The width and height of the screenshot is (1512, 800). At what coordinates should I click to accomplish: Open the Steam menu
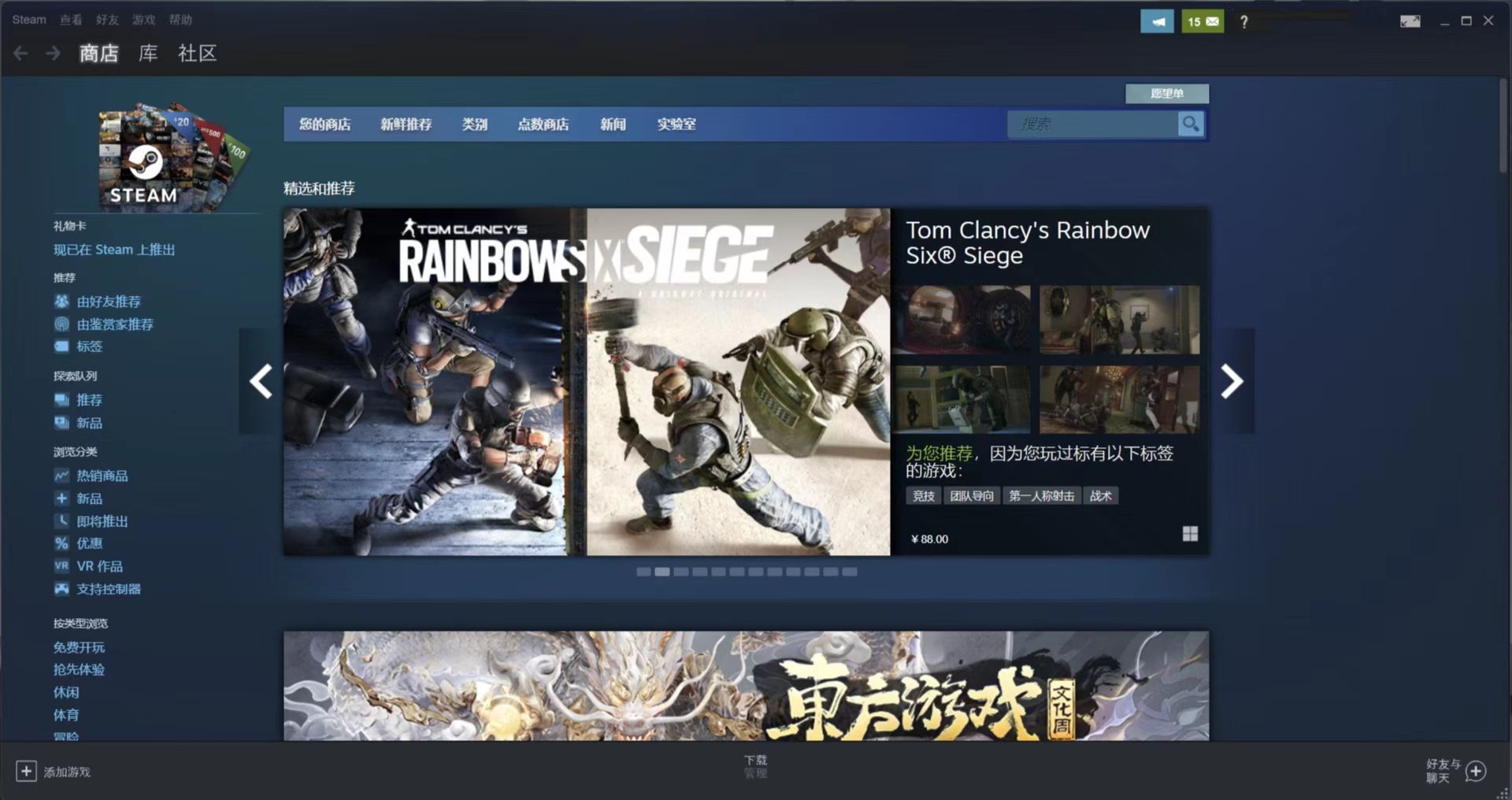29,20
